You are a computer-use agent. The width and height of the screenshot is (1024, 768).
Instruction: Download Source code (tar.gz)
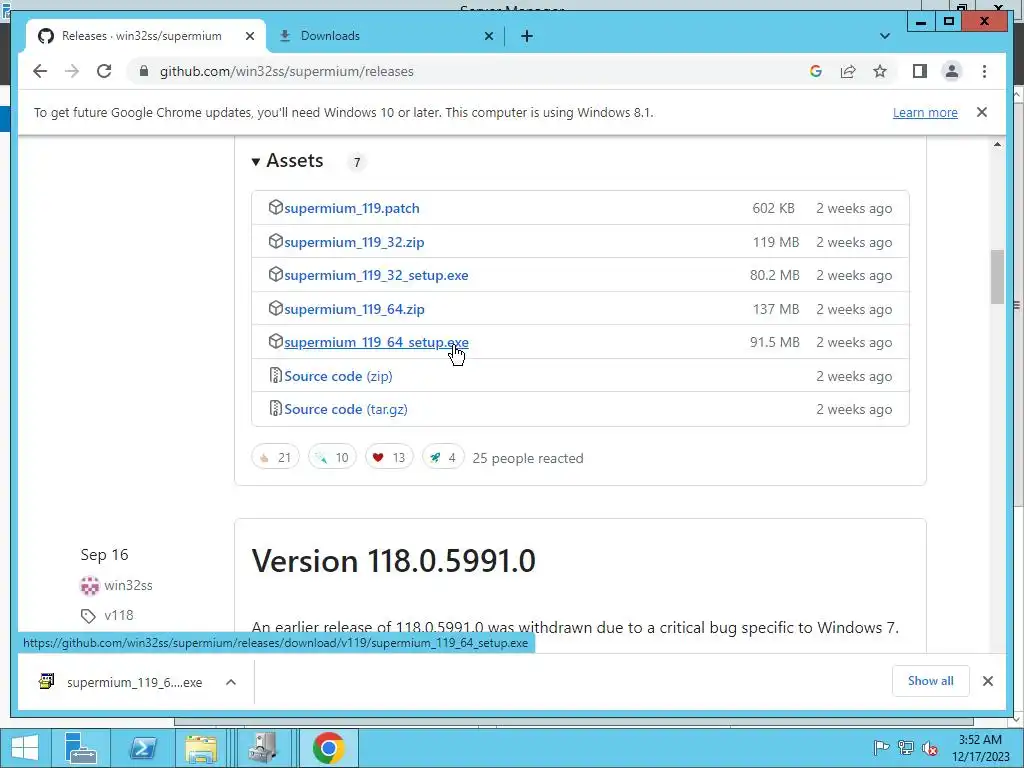tap(345, 409)
